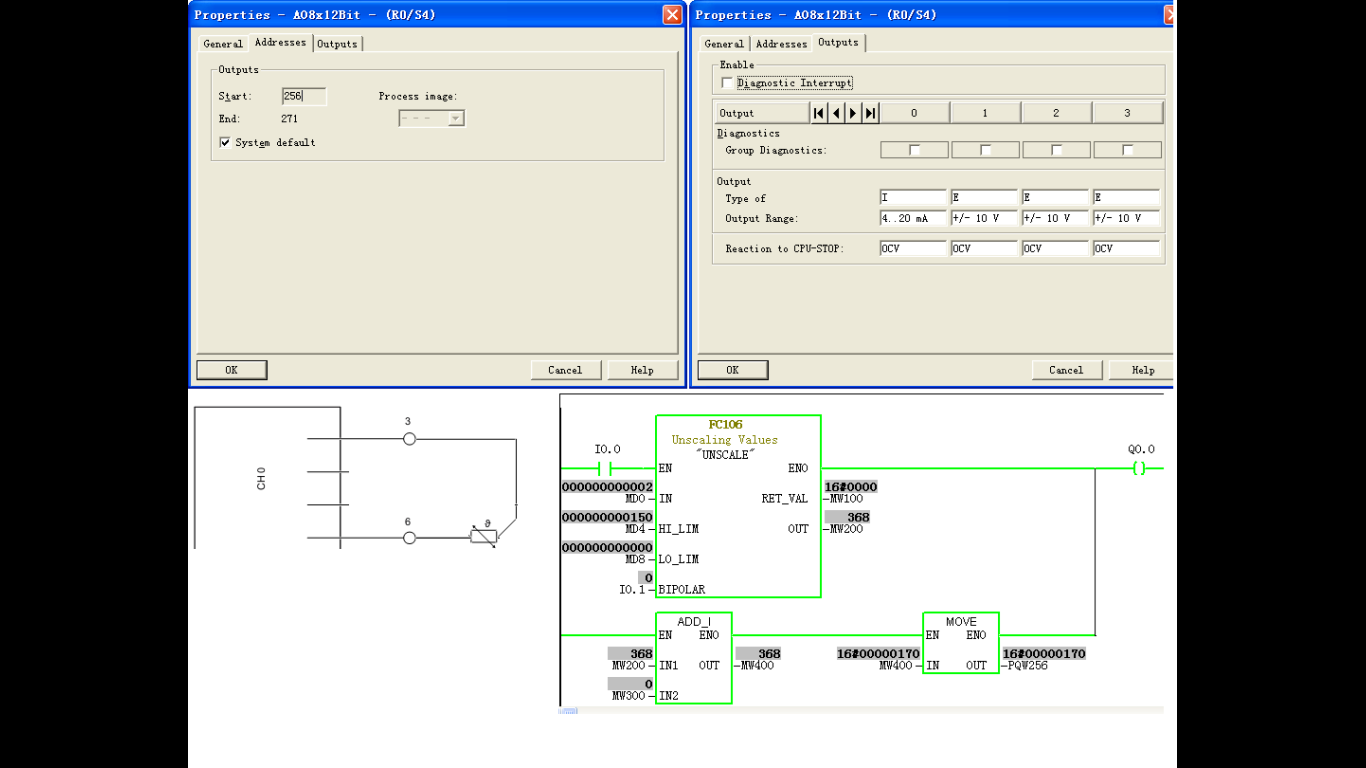Open Help from left Properties window
Viewport: 1366px width, 768px height.
pos(642,370)
